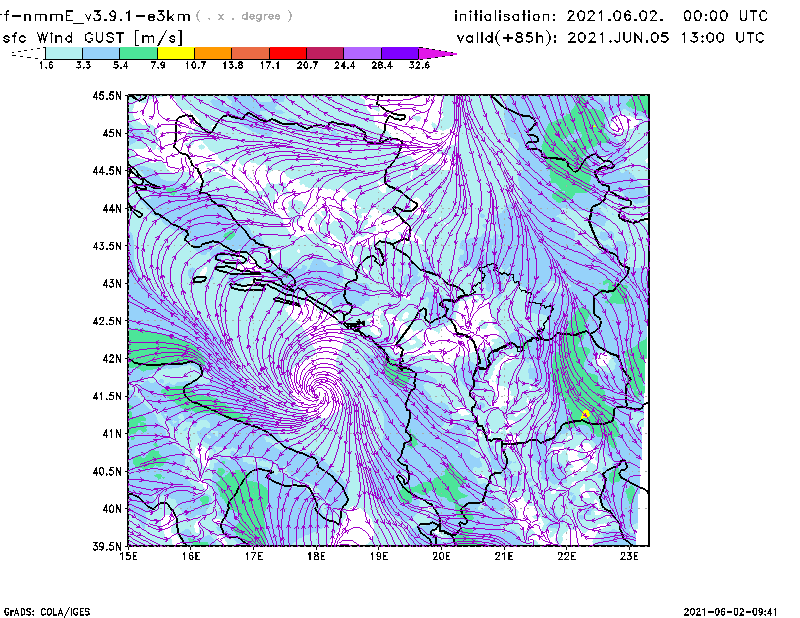Click the "43.5N" latitude label
Screen dimensions: 800x618
point(107,246)
